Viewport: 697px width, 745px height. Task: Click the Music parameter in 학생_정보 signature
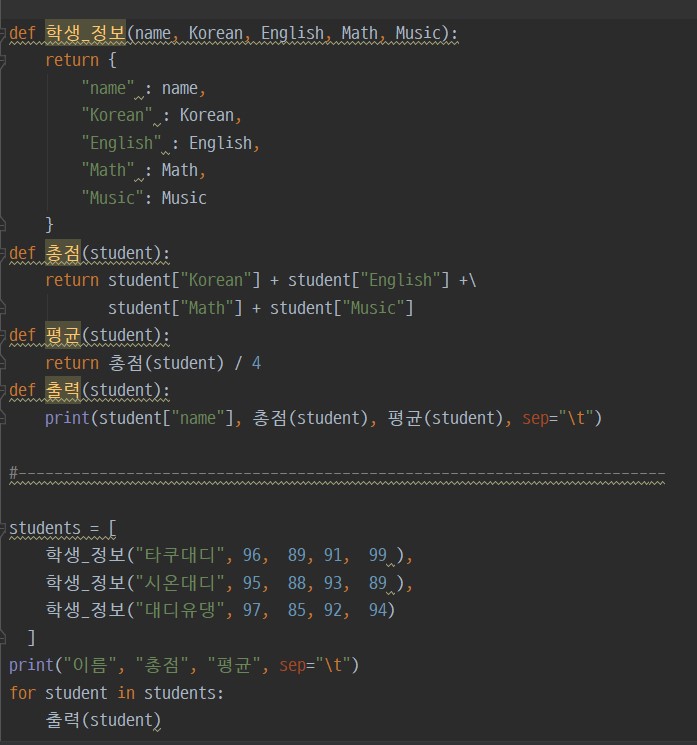coord(418,33)
